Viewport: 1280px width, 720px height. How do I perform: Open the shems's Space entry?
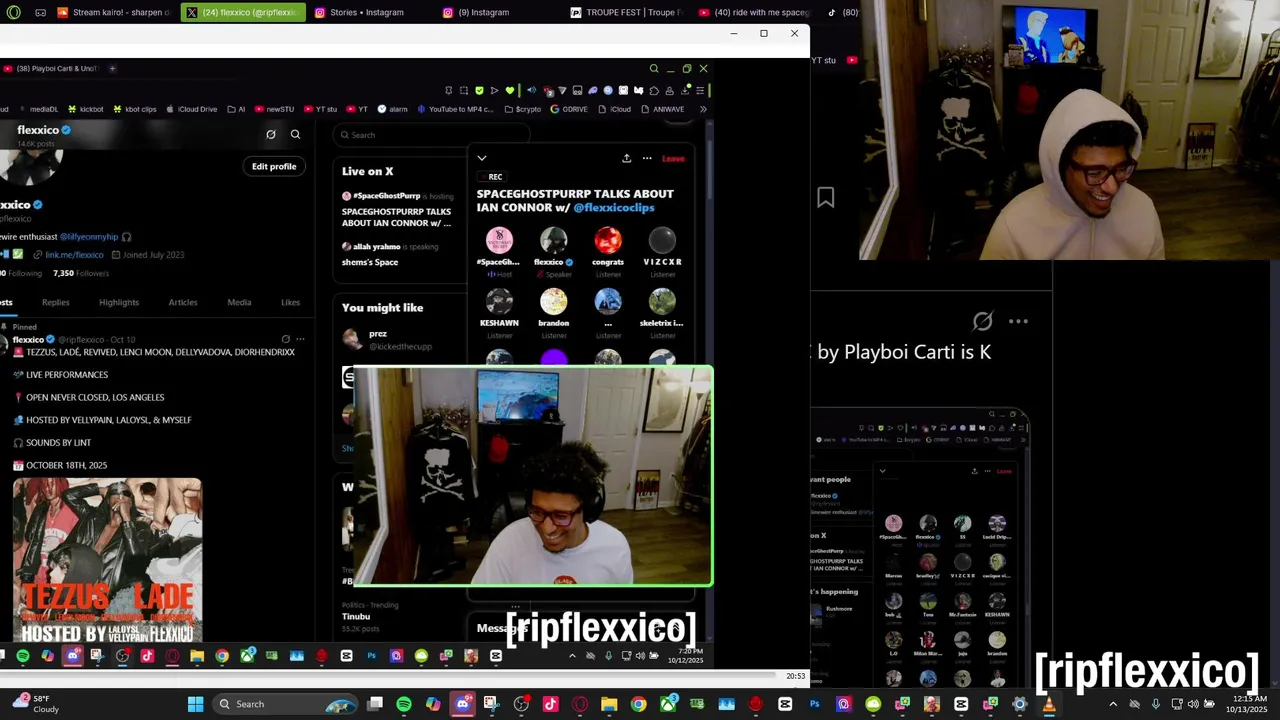[x=390, y=254]
